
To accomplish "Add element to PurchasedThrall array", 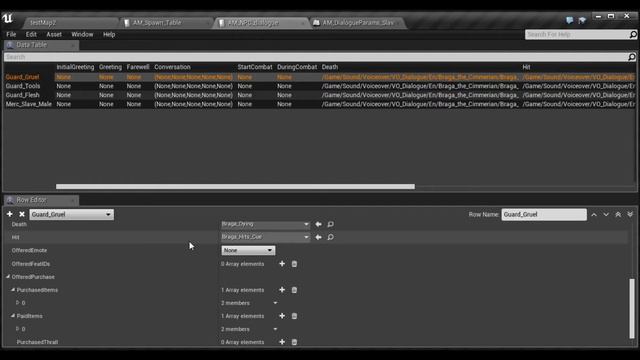I will [282, 342].
